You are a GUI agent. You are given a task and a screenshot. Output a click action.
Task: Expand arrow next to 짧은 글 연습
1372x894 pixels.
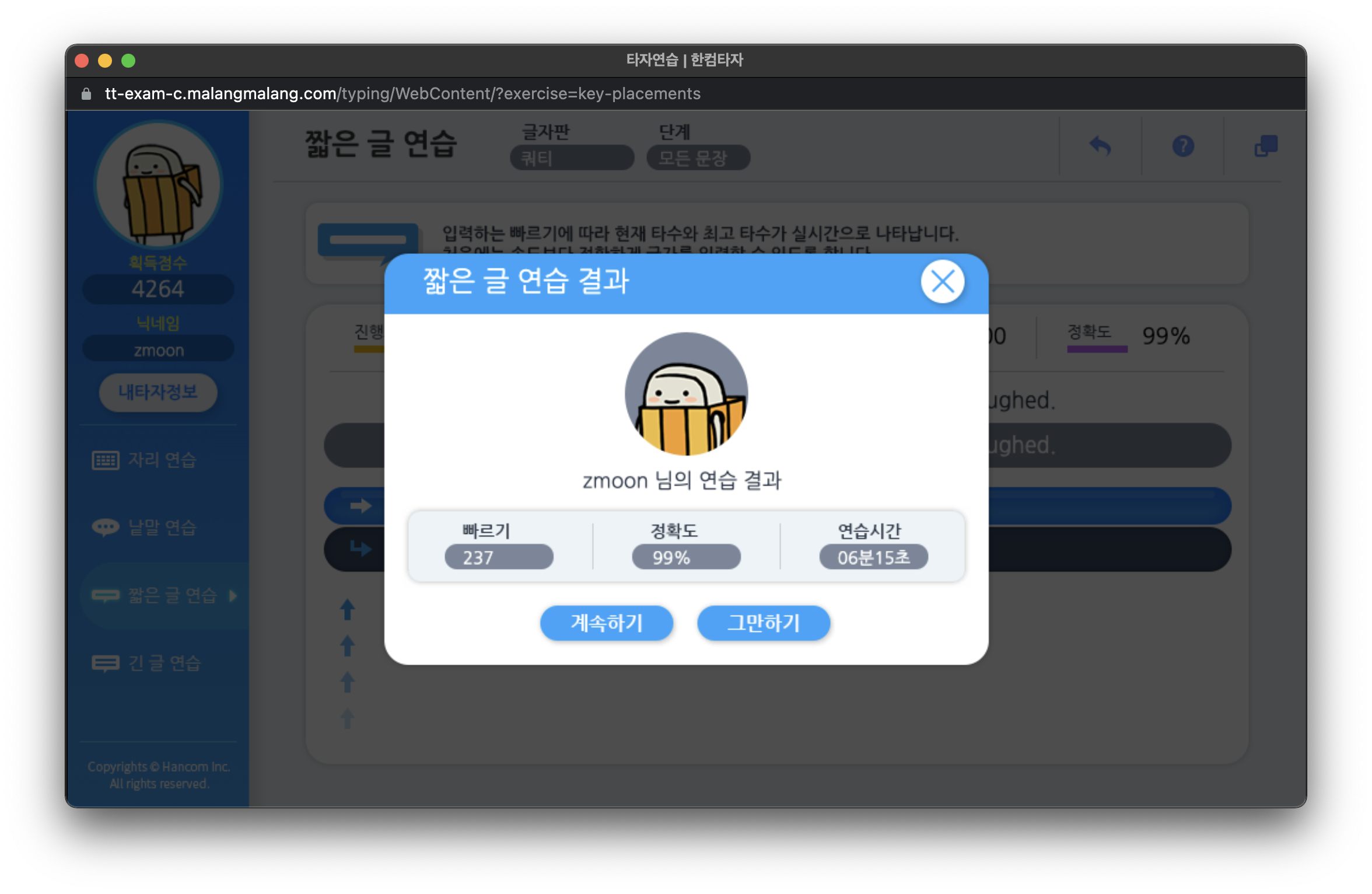[x=233, y=595]
